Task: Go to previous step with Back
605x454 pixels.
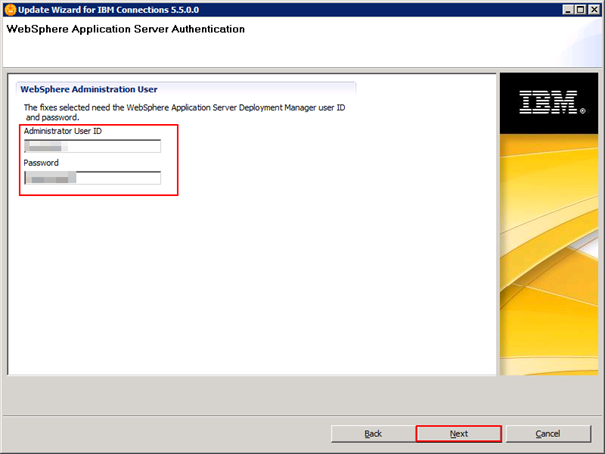Action: 372,433
